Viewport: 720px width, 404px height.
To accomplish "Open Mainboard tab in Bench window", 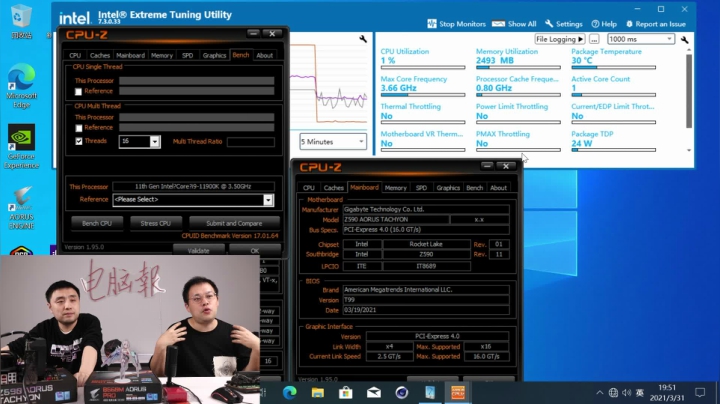I will [130, 55].
